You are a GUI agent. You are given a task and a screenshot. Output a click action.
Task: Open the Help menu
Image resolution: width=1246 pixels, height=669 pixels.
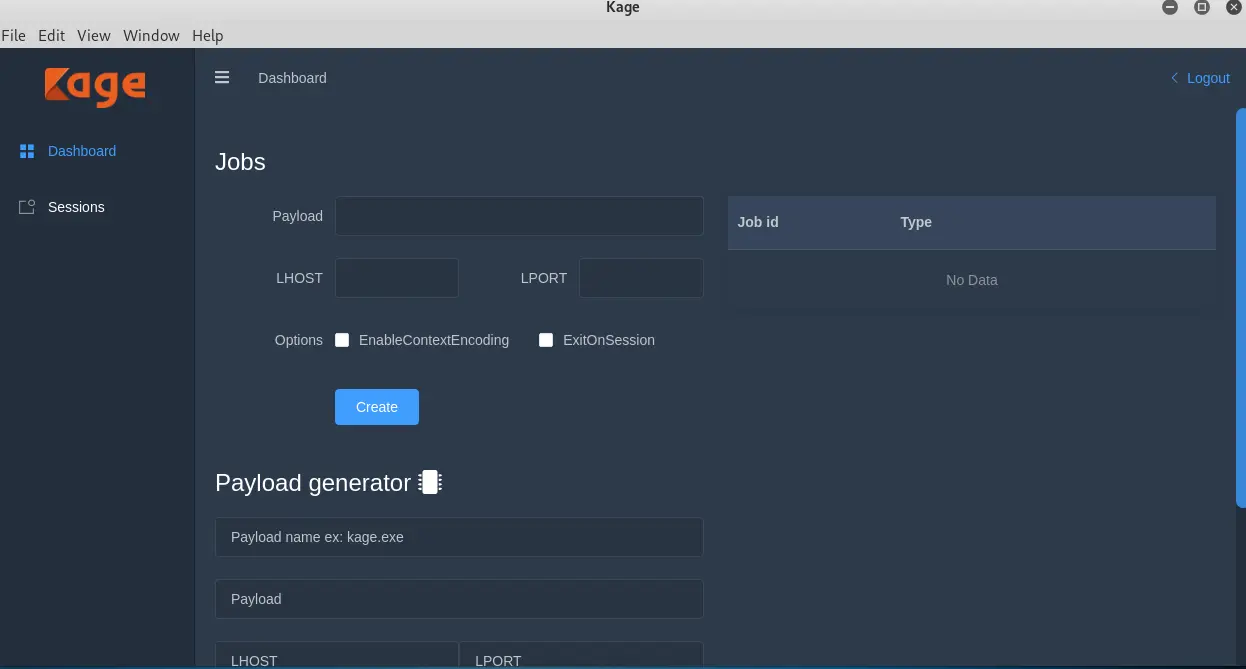pyautogui.click(x=207, y=35)
